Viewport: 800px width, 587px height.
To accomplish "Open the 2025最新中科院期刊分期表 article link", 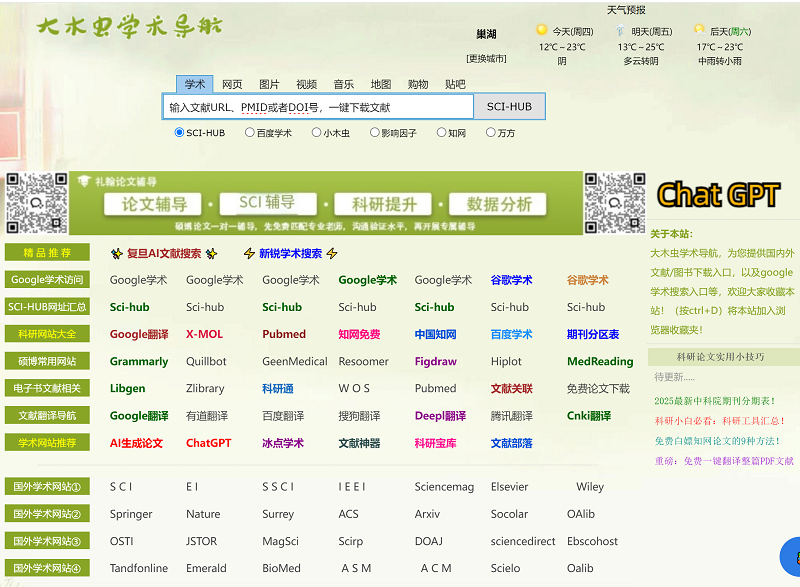I will pos(714,401).
